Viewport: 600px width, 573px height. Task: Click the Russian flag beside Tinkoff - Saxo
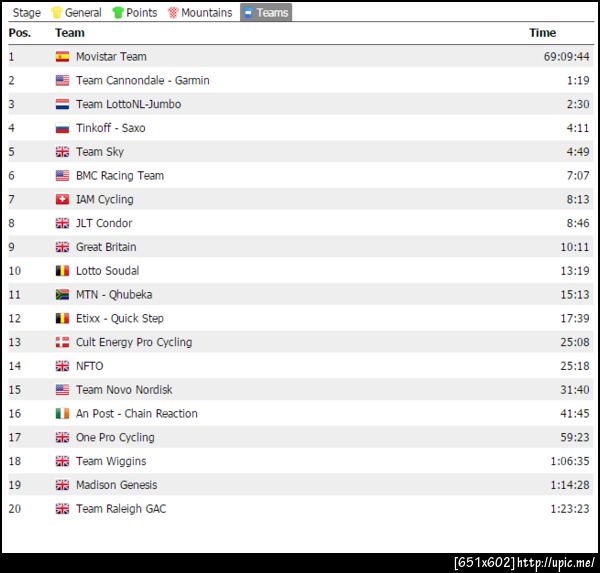tap(62, 128)
